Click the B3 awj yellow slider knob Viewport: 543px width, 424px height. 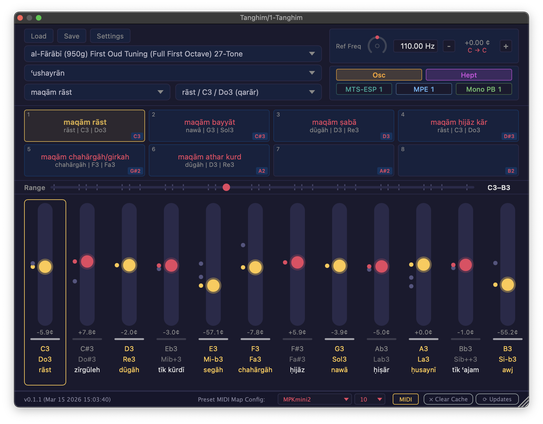pos(508,285)
